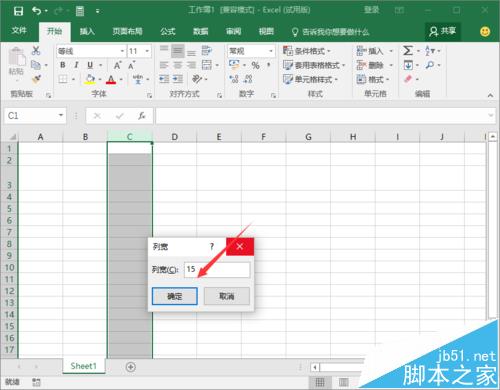
Task: Increase font size with large A icon
Action: click(x=117, y=65)
